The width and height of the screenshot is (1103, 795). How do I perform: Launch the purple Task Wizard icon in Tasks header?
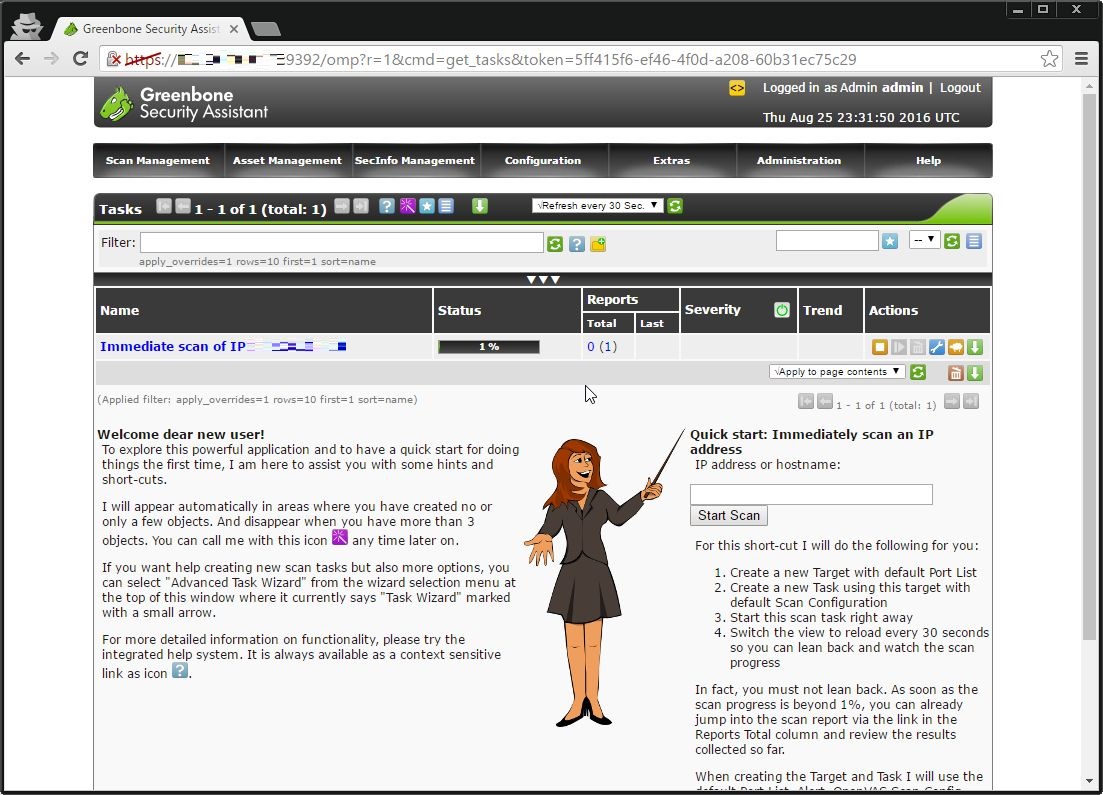[407, 206]
